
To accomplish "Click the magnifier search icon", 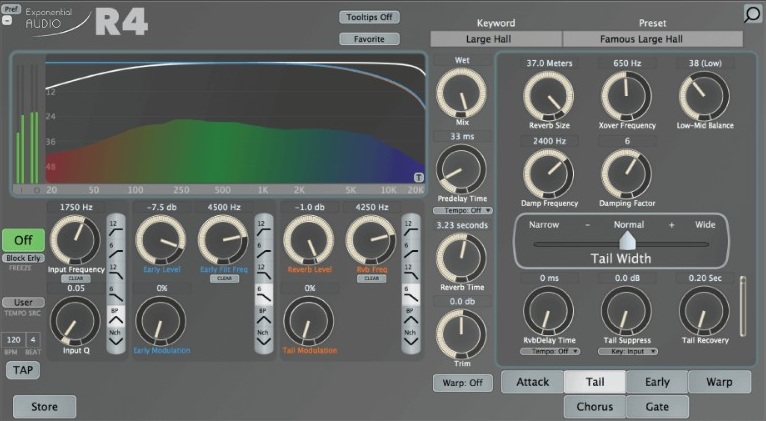I will click(x=752, y=13).
